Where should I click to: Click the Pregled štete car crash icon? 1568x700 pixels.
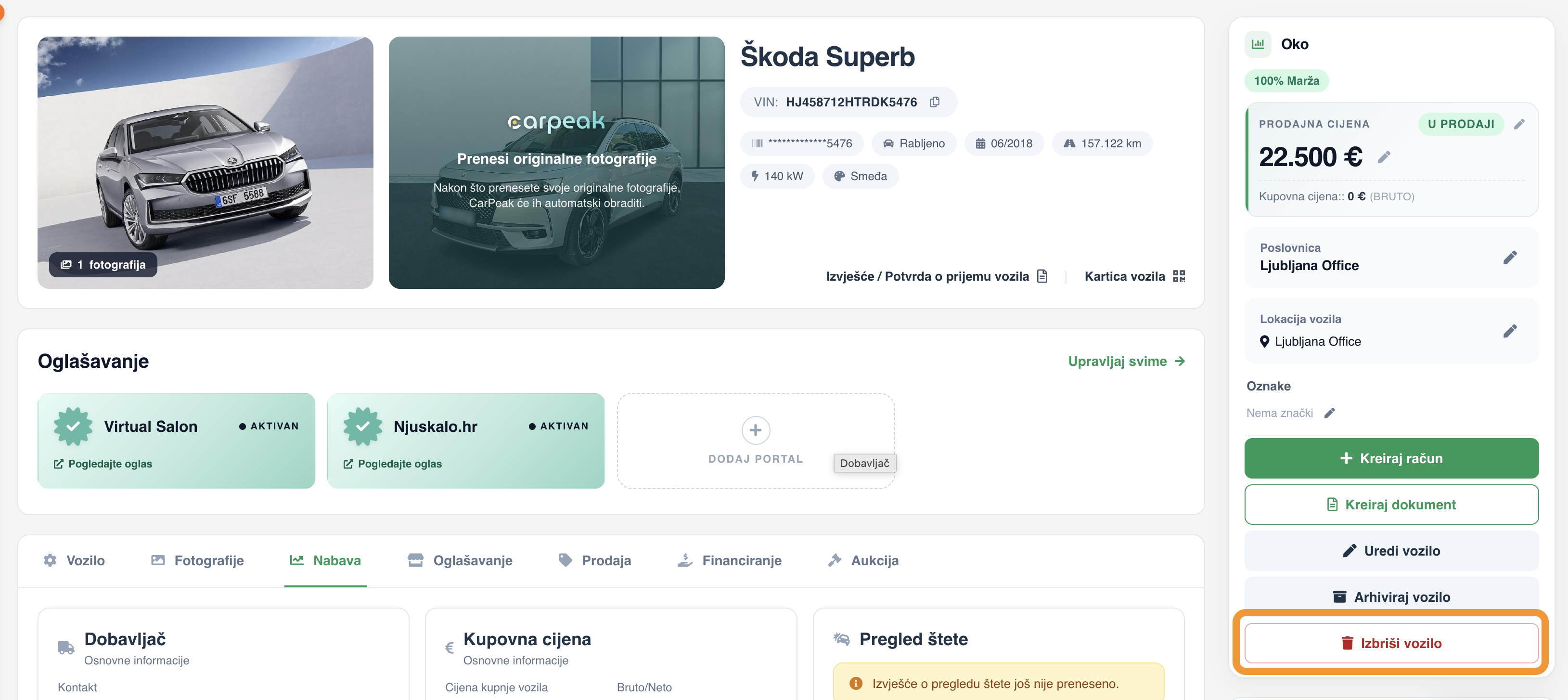(841, 638)
